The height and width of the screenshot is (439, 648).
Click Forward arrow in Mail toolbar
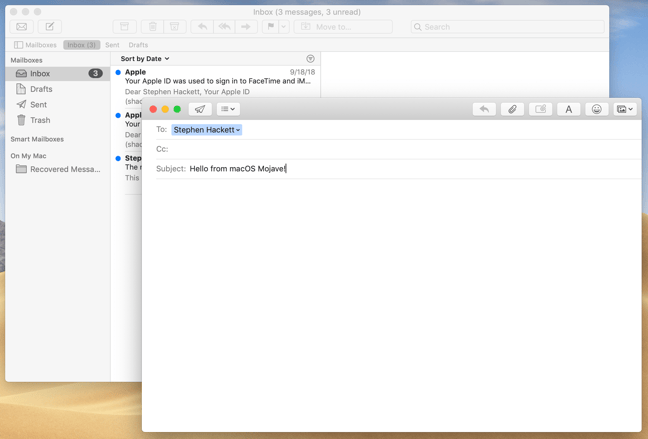click(246, 27)
